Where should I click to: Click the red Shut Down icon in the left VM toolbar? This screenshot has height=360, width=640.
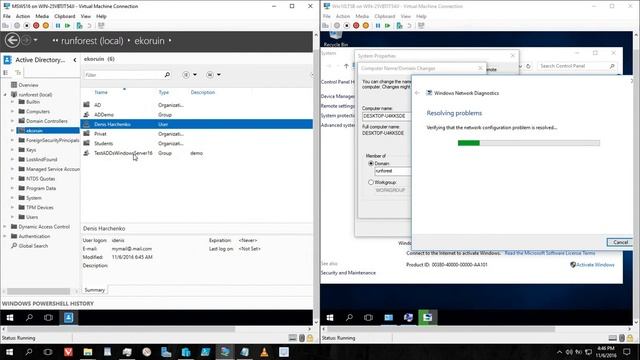36,26
